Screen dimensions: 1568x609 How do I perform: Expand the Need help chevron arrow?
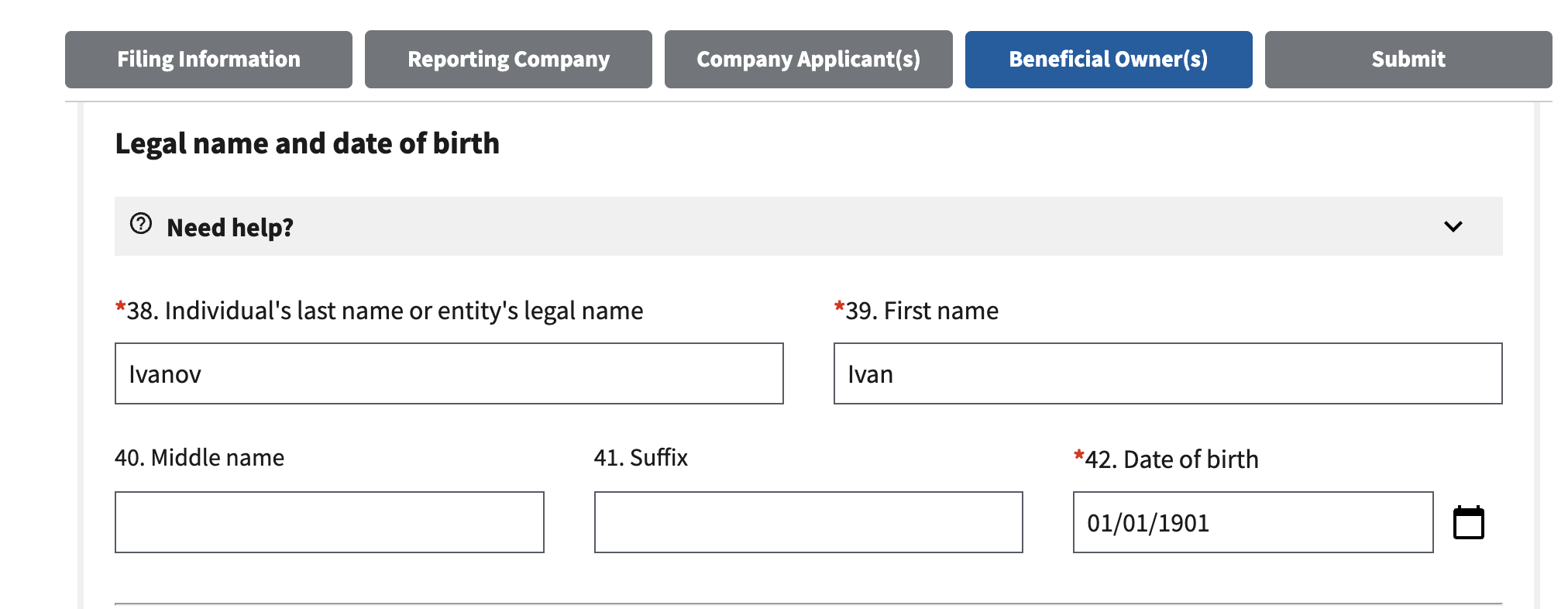click(x=1453, y=226)
